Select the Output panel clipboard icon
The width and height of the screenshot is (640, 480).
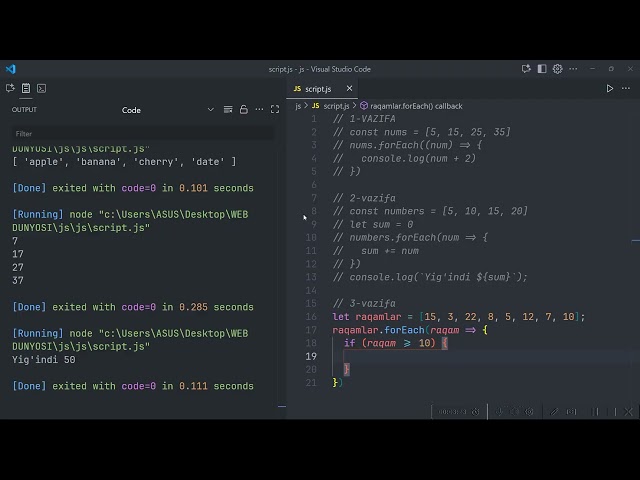pyautogui.click(x=26, y=88)
